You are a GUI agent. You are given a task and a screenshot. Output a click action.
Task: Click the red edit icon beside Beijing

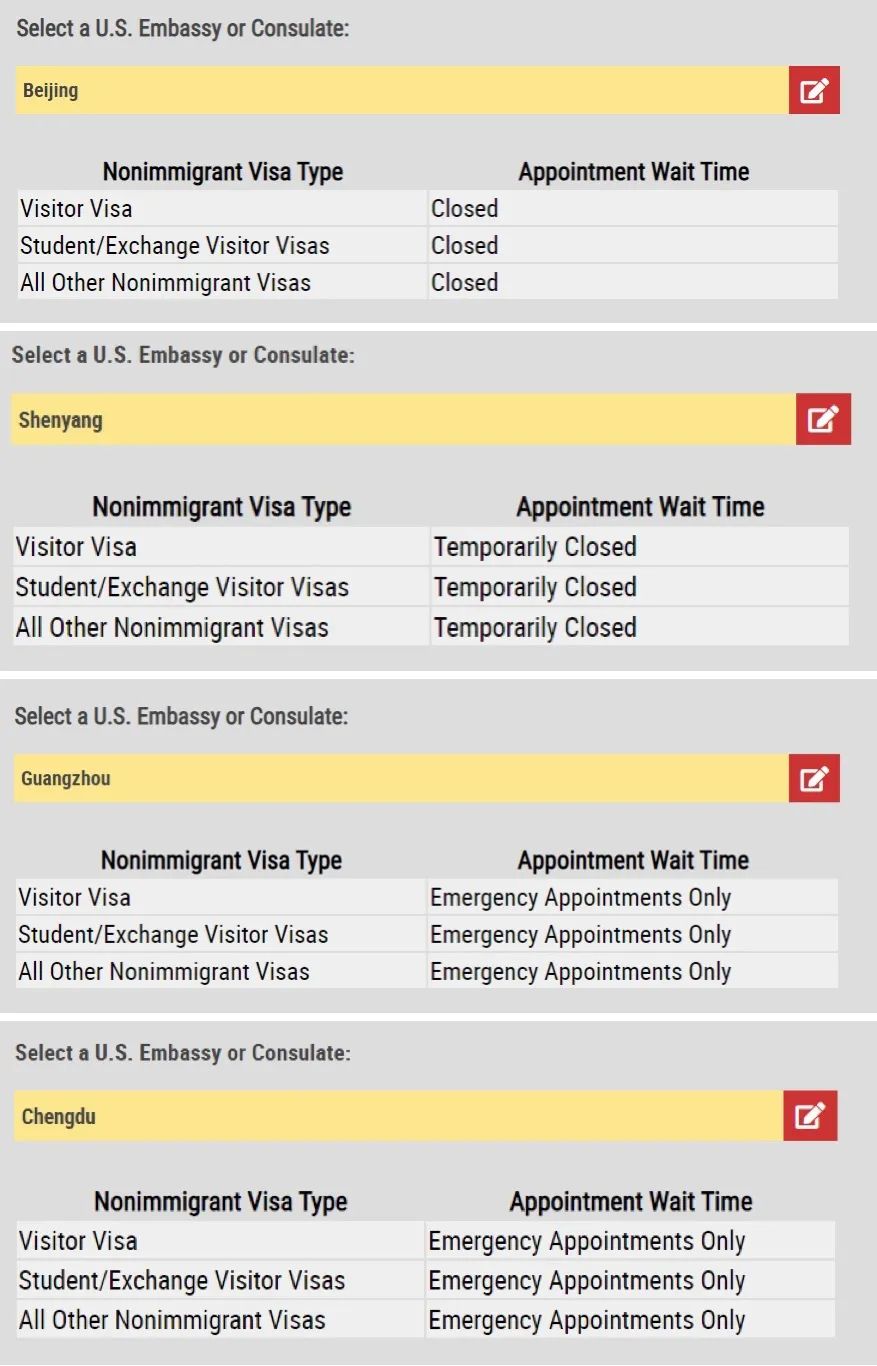(x=814, y=90)
